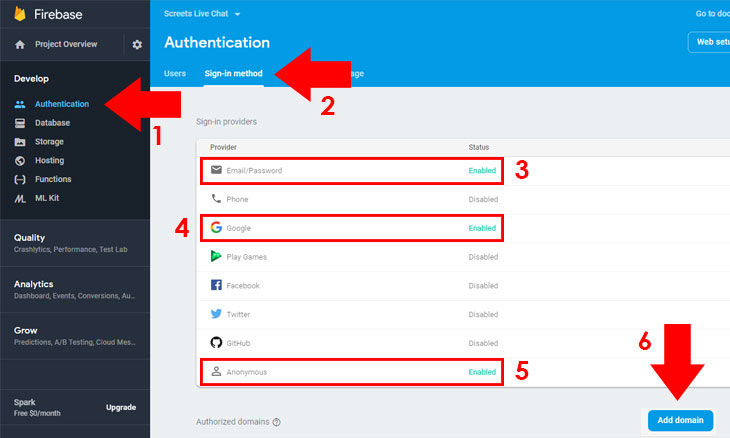
Task: Click the Authentication people icon
Action: (20, 104)
